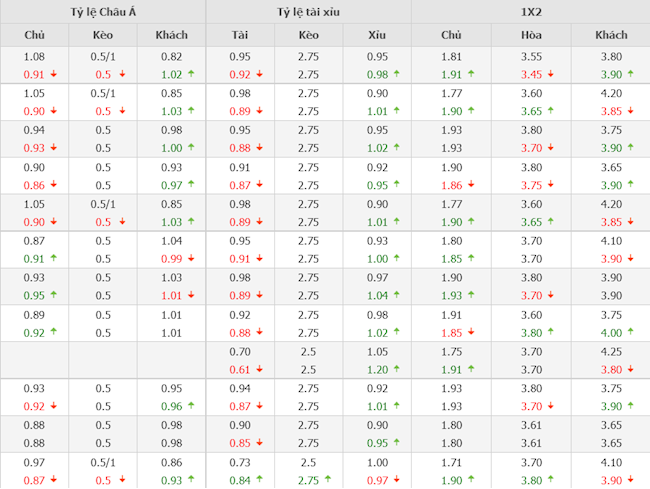
Task: Open the 1X2 odds header
Action: pos(530,12)
